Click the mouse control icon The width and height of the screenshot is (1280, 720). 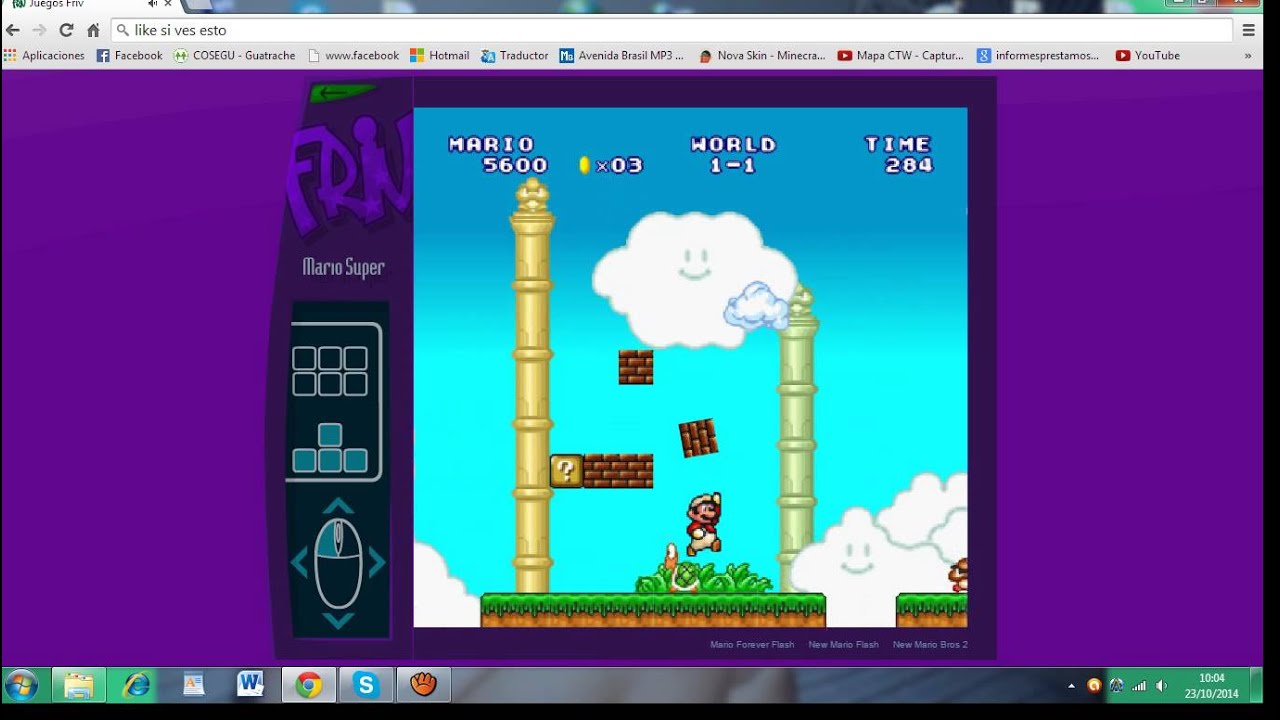pyautogui.click(x=338, y=563)
